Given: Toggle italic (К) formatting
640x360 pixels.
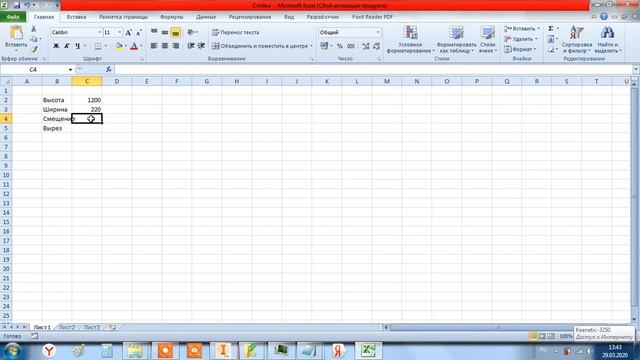Looking at the screenshot, I should click(67, 46).
